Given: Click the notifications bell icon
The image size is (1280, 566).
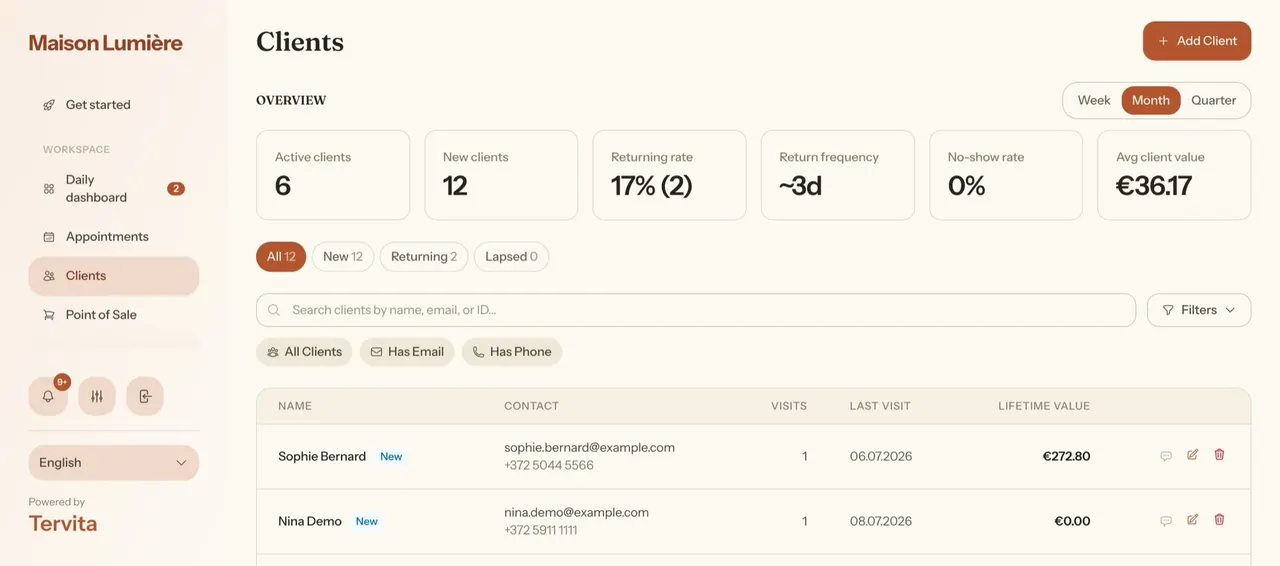Looking at the screenshot, I should pyautogui.click(x=48, y=396).
